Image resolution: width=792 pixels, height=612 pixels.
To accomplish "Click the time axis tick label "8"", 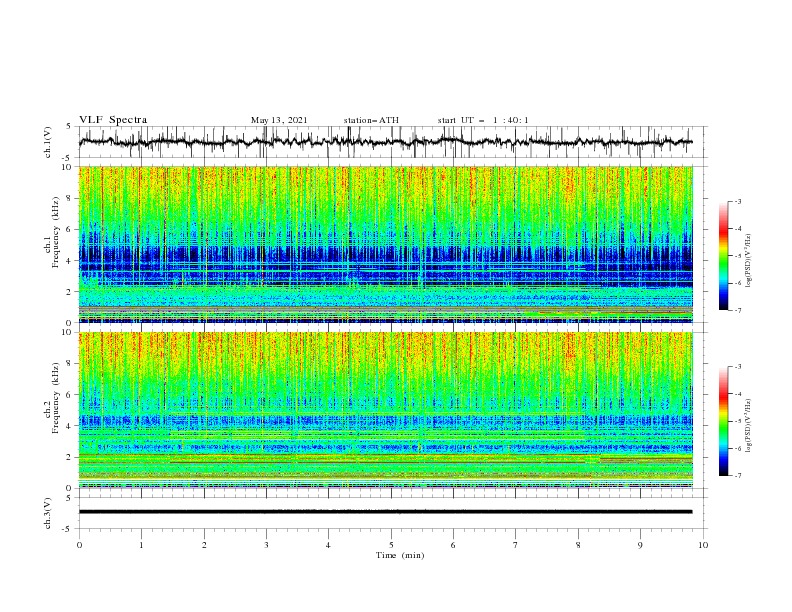I will pyautogui.click(x=578, y=545).
